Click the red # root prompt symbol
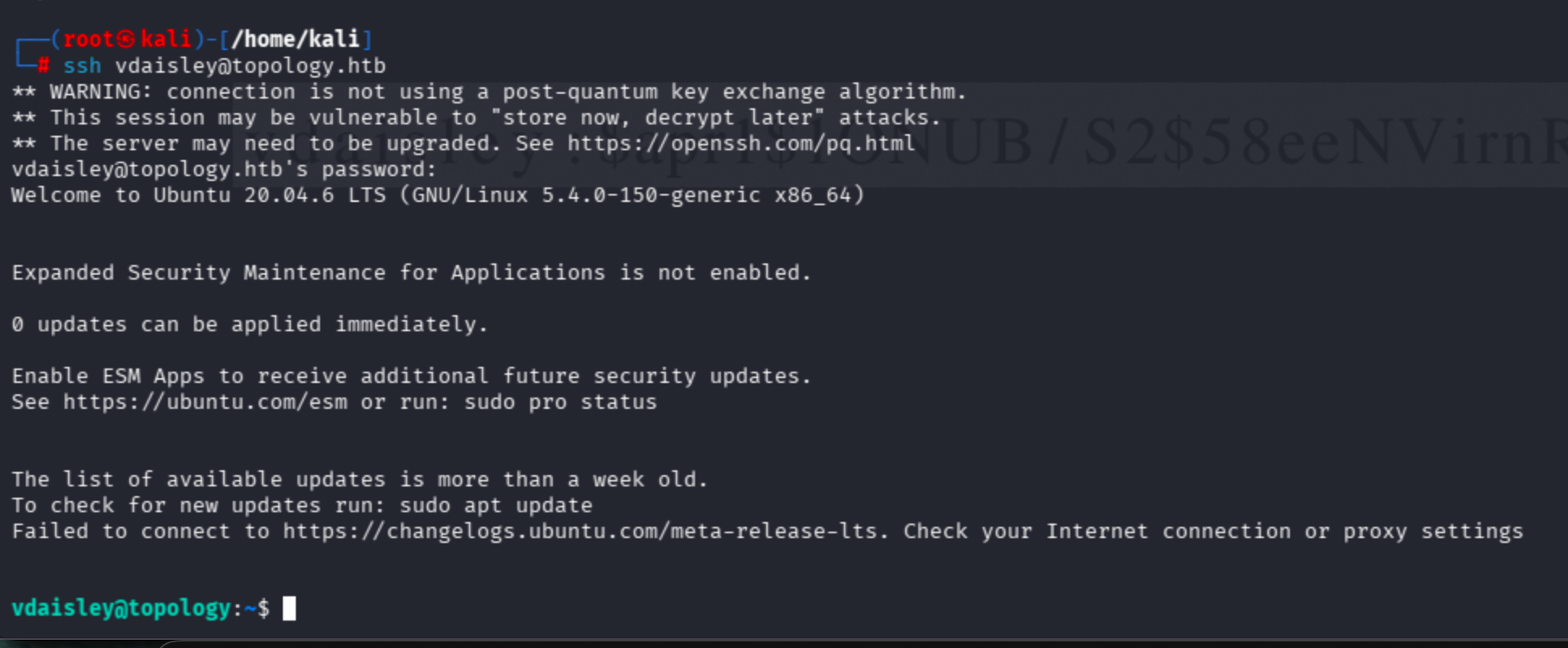The height and width of the screenshot is (648, 1568). [44, 65]
